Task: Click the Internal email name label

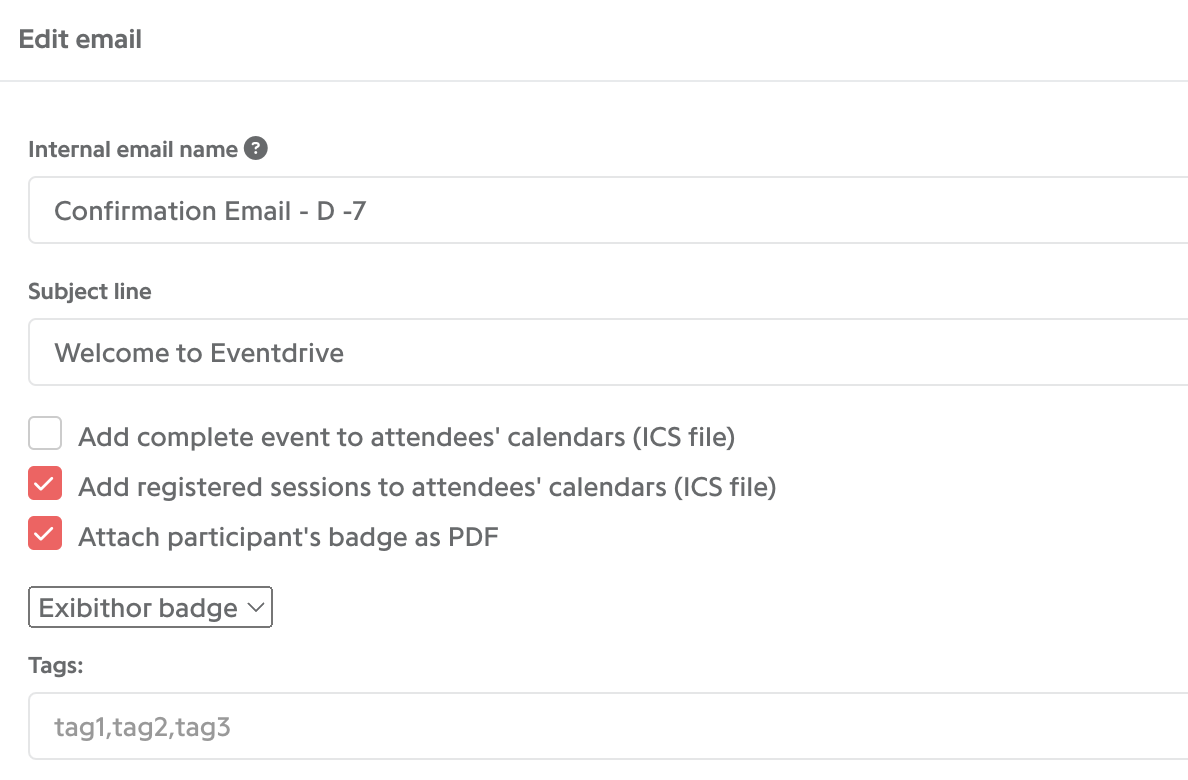Action: [133, 149]
